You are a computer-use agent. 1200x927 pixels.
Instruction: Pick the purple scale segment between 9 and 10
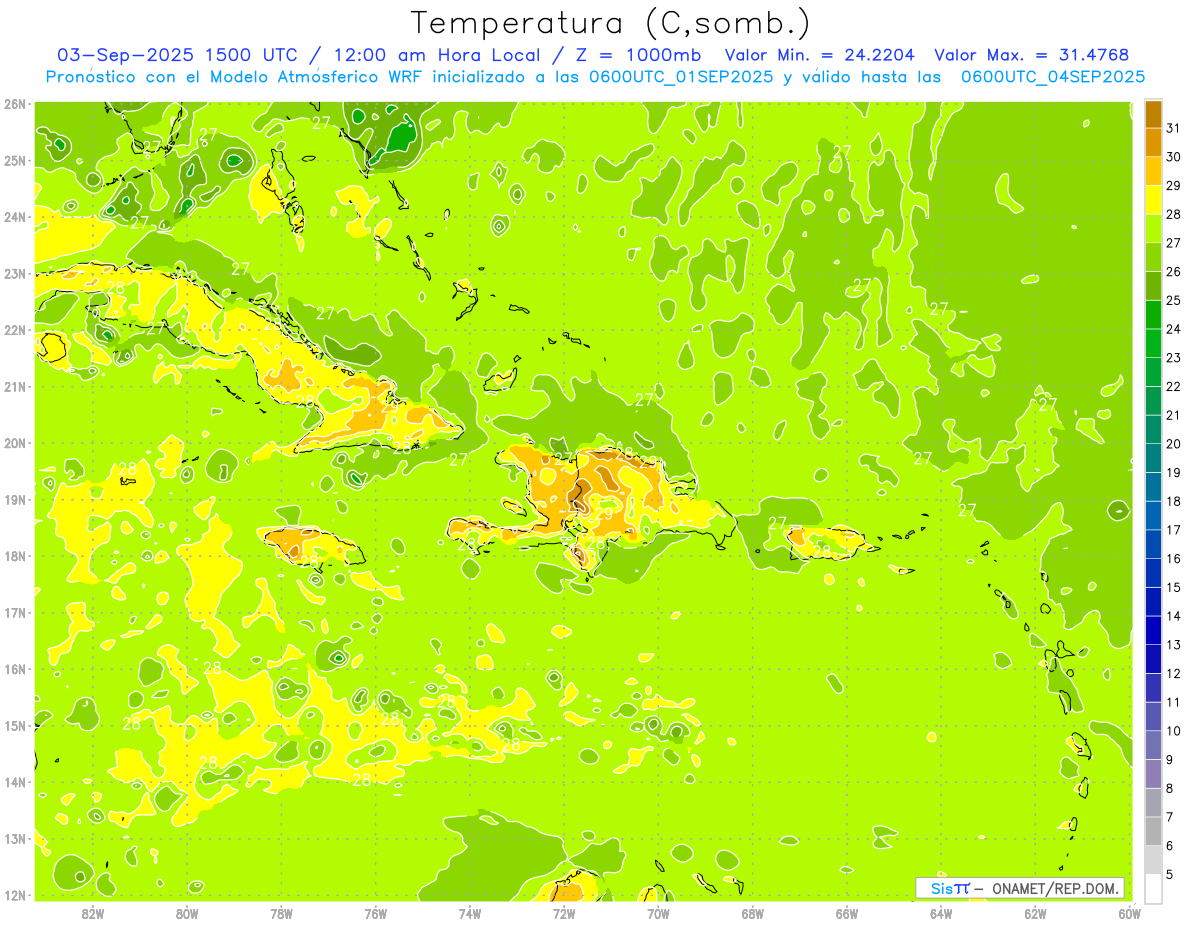(1153, 745)
